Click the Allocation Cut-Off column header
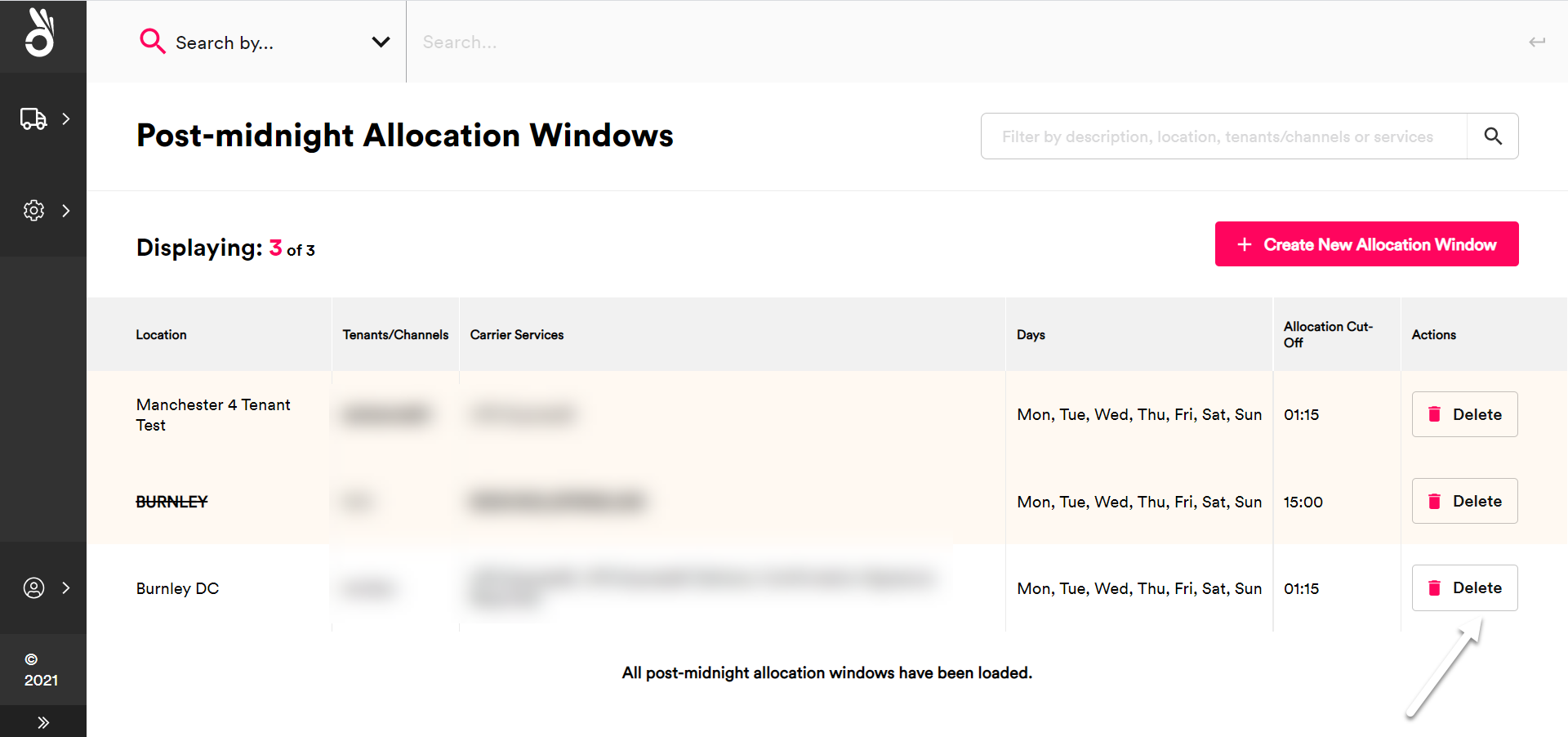This screenshot has width=1568, height=737. [x=1328, y=334]
